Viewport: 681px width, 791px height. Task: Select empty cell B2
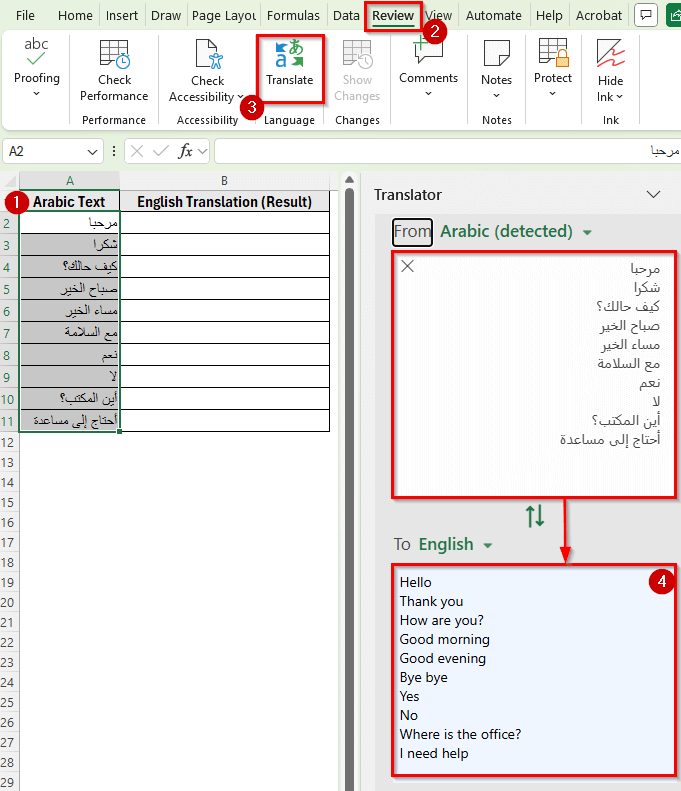[224, 222]
